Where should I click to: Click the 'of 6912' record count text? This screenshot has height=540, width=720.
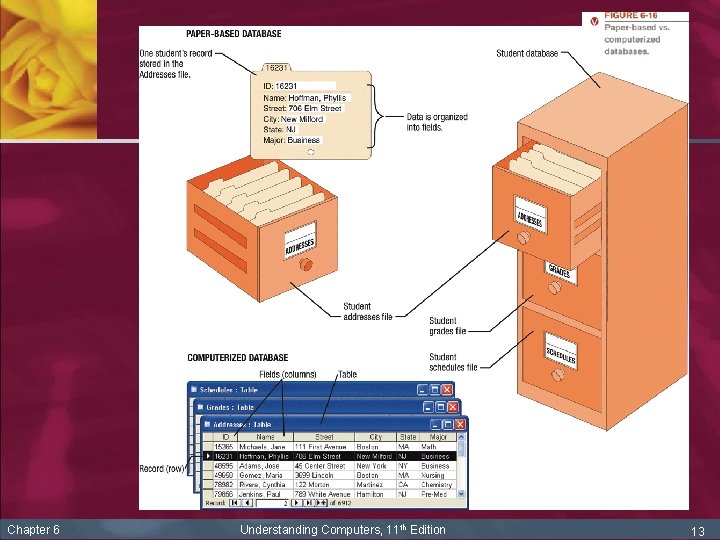340,503
